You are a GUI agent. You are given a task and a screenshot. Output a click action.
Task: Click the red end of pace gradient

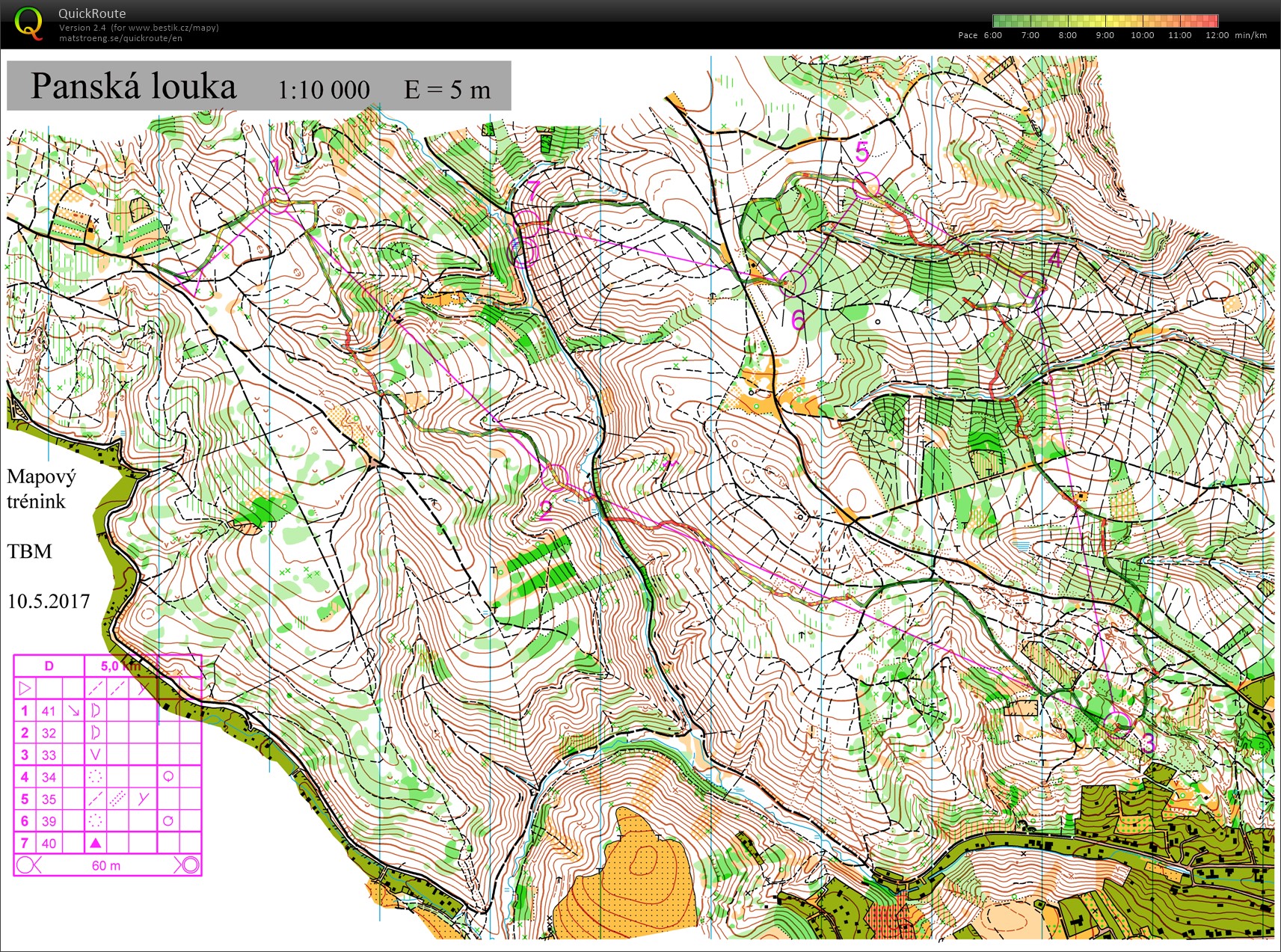(x=1211, y=21)
